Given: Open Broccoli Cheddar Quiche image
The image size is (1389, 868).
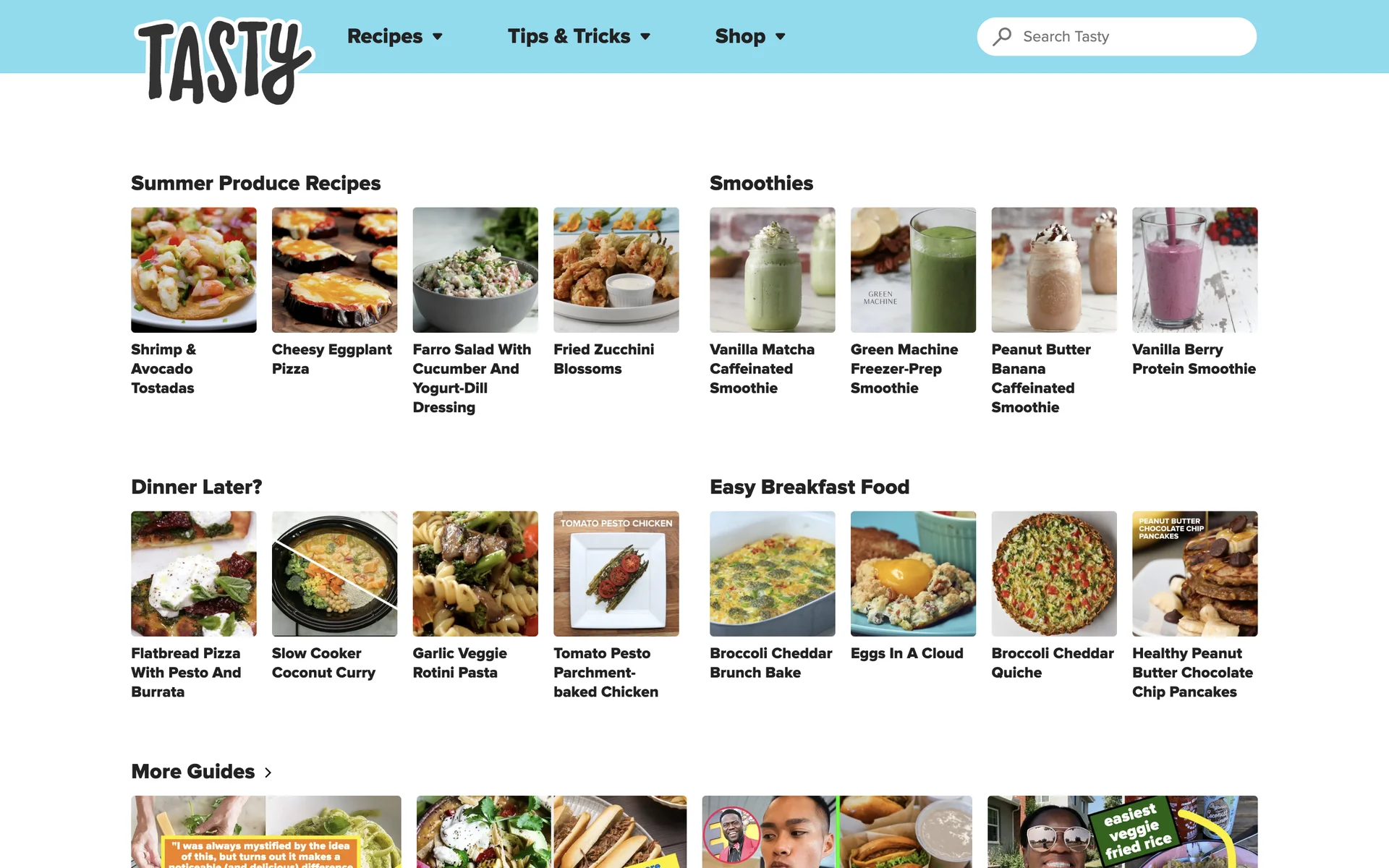Looking at the screenshot, I should pos(1054,574).
